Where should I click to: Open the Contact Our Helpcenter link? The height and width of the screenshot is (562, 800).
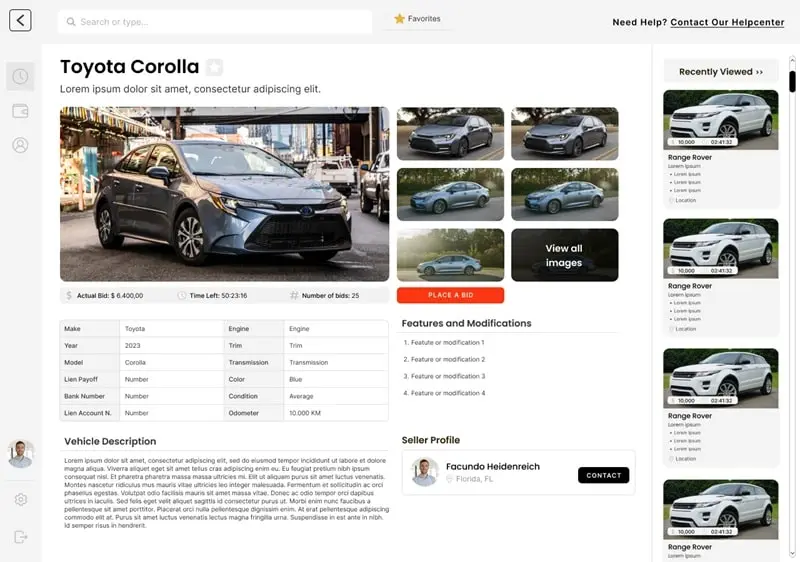click(727, 22)
